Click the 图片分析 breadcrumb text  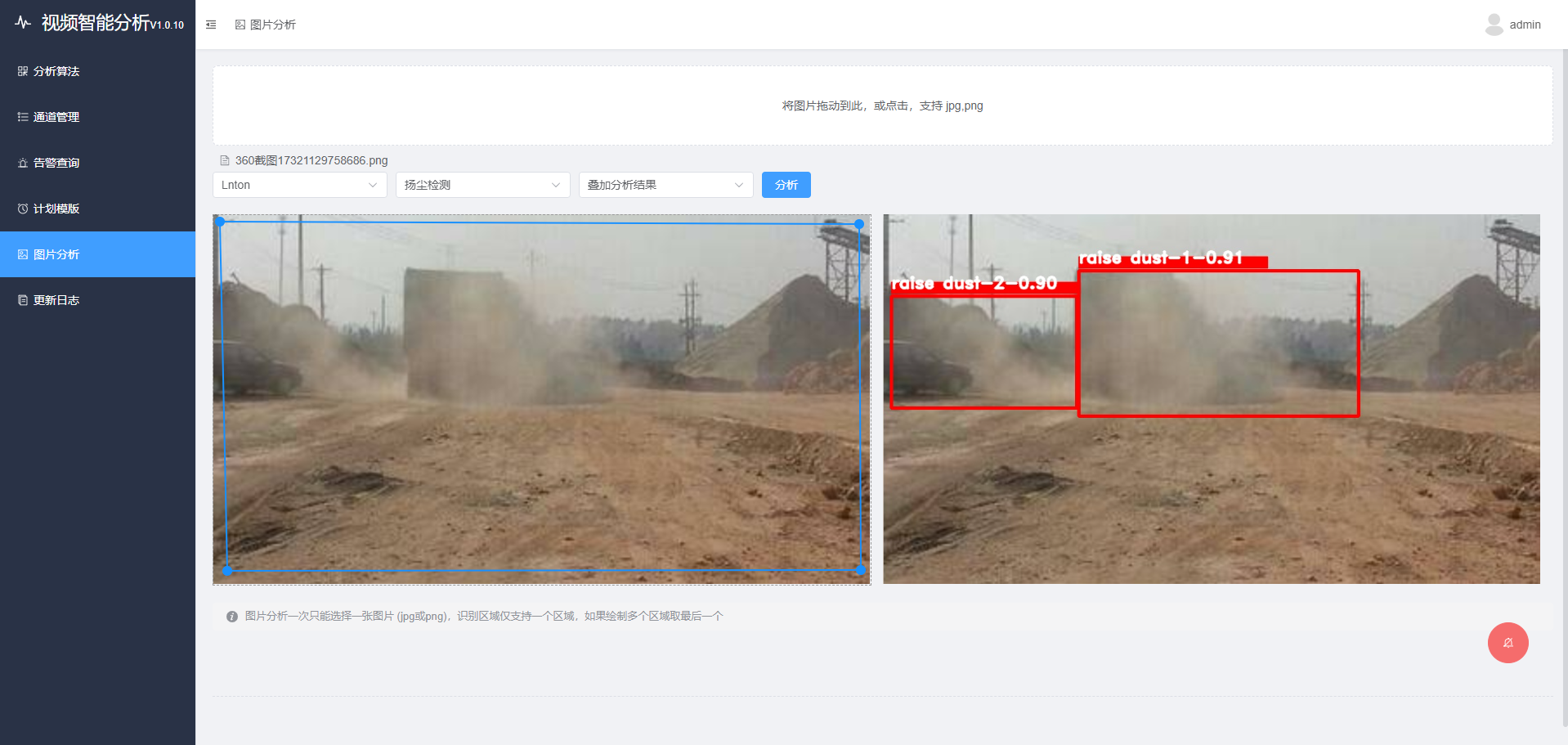[x=273, y=25]
